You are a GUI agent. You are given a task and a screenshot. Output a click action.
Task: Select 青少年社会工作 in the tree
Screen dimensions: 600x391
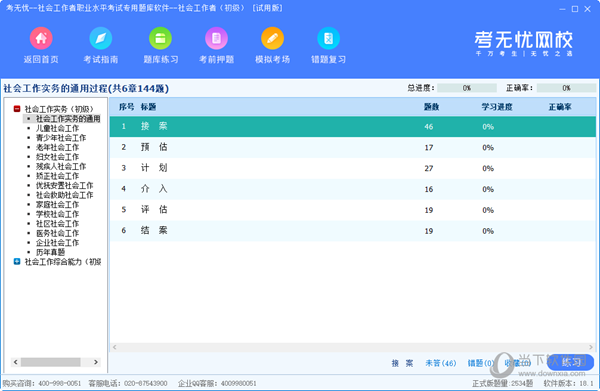[61, 138]
